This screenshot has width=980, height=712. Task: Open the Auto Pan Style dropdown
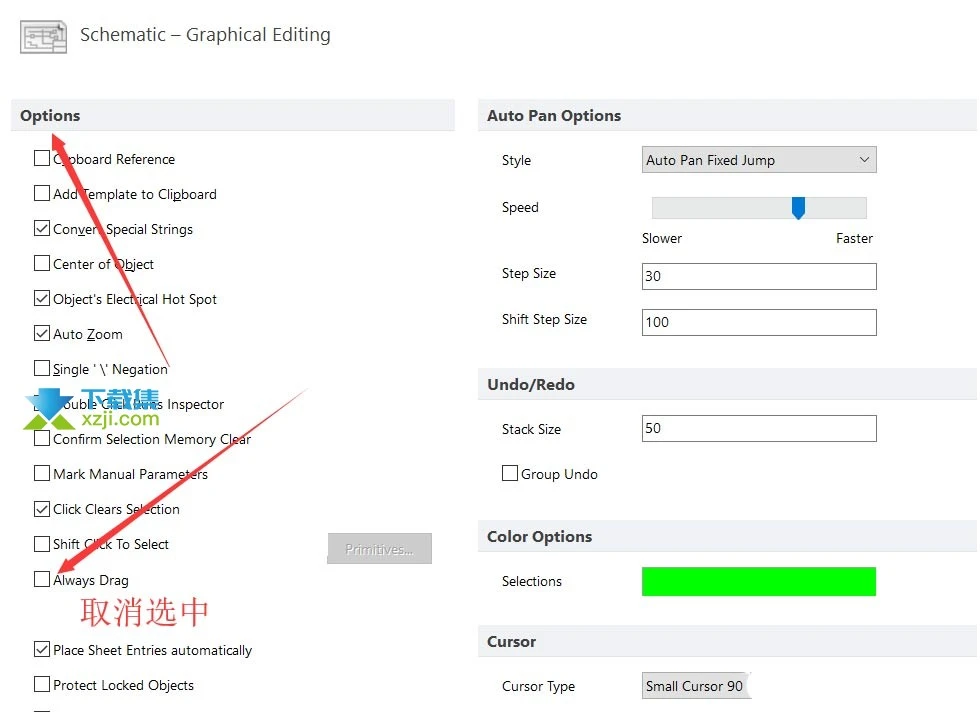pyautogui.click(x=759, y=160)
